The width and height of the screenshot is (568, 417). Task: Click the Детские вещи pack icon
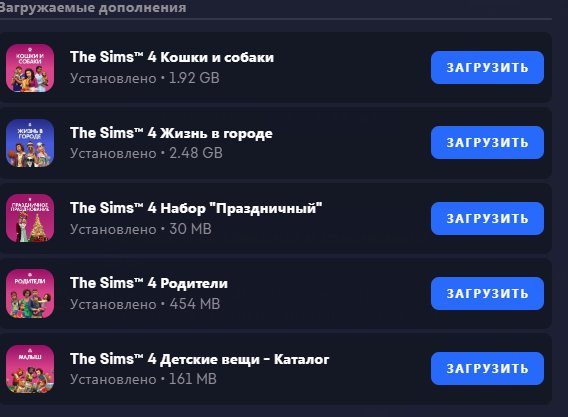coord(30,369)
